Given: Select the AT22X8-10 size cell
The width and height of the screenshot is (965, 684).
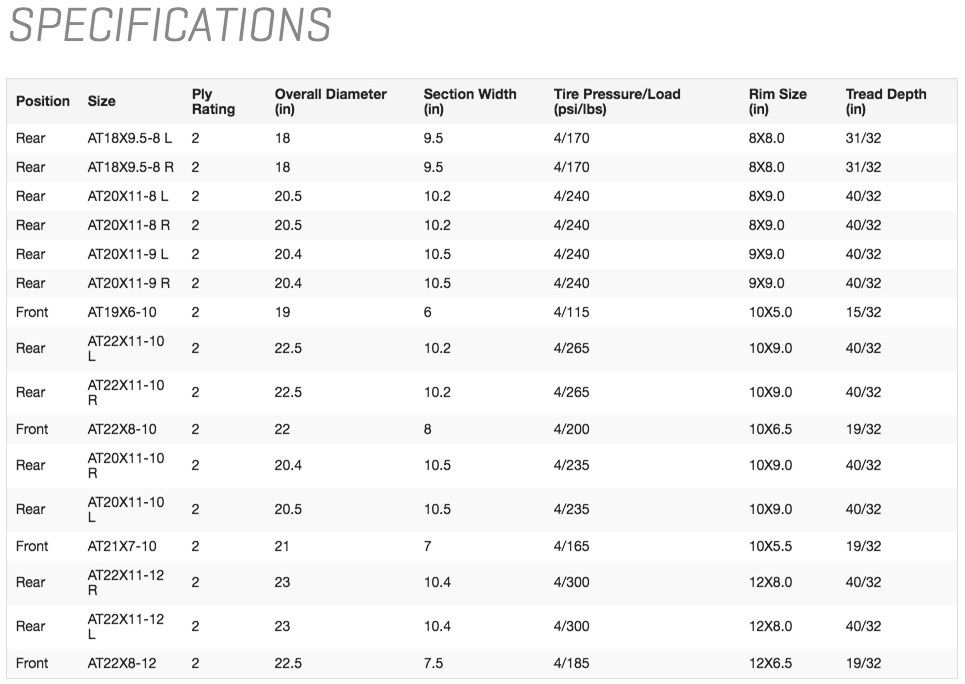Looking at the screenshot, I should coord(122,429).
